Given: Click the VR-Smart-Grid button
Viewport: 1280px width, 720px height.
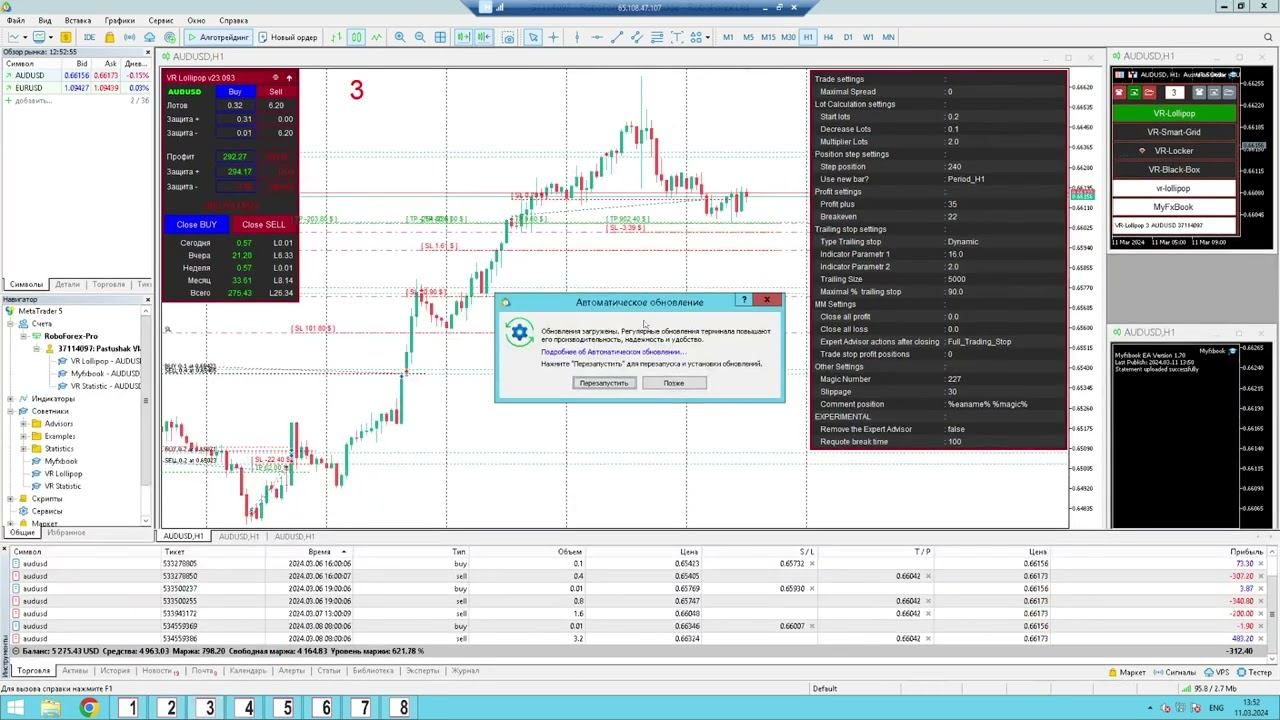Looking at the screenshot, I should (x=1174, y=132).
